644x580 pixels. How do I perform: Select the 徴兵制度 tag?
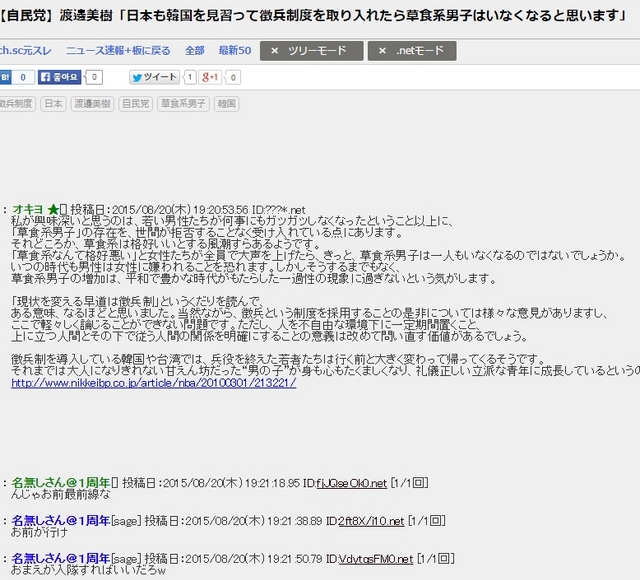[x=17, y=104]
